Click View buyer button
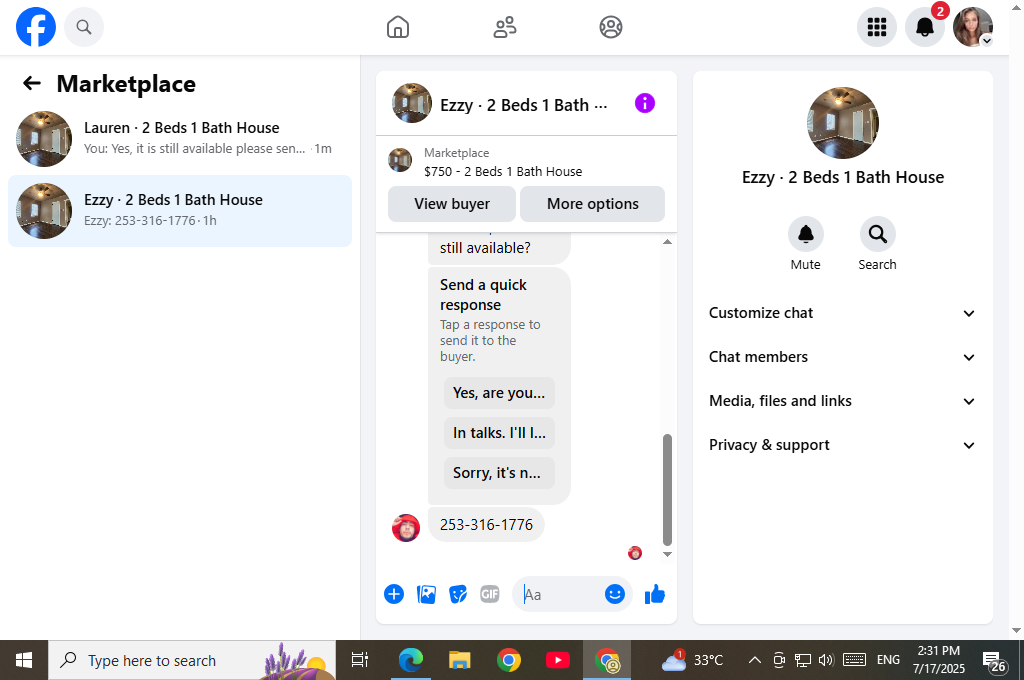This screenshot has width=1024, height=680. pyautogui.click(x=452, y=204)
